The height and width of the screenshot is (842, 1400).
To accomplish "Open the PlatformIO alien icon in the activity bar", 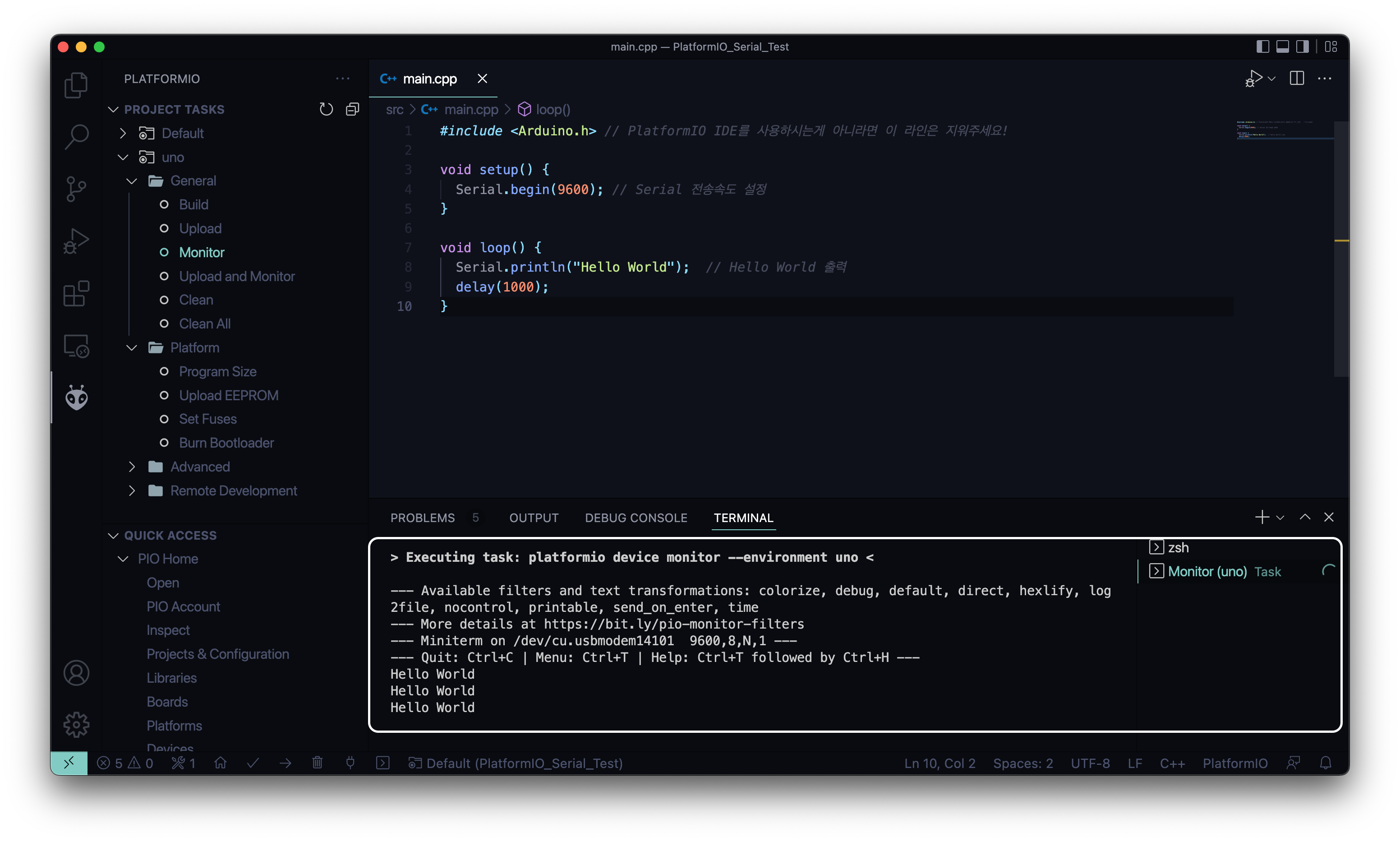I will coord(76,398).
